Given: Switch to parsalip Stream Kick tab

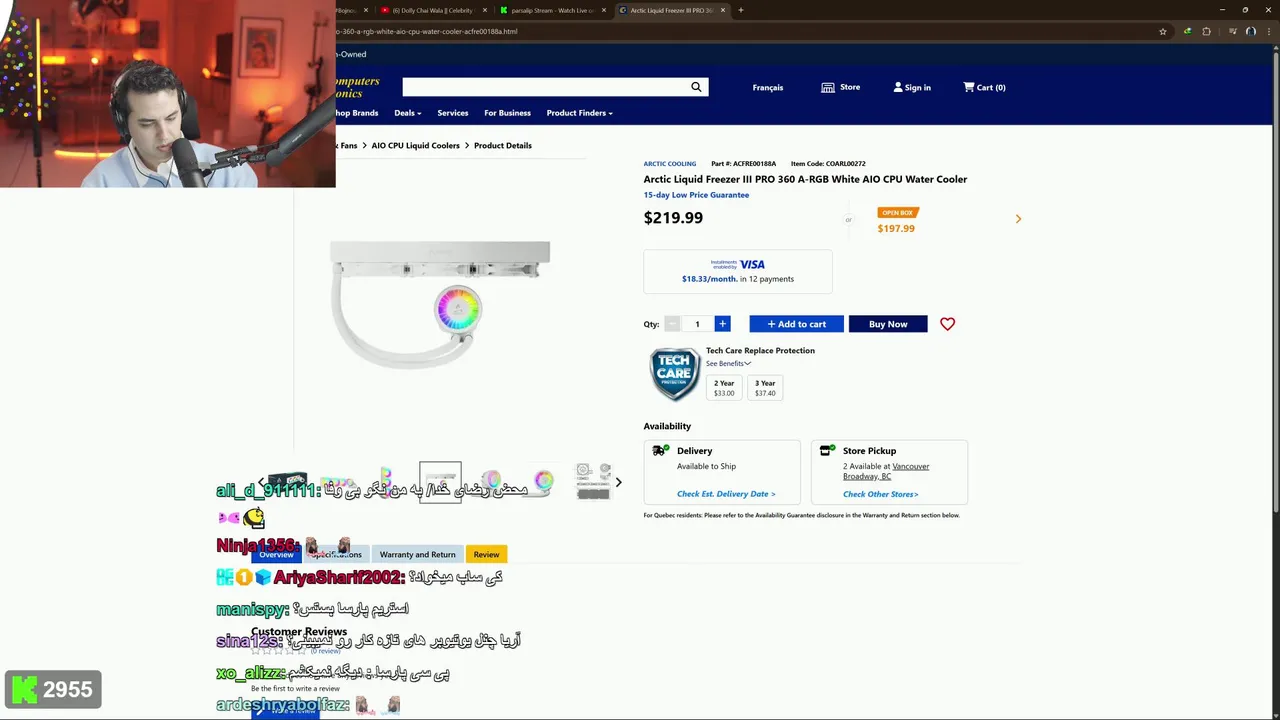Looking at the screenshot, I should (x=553, y=10).
